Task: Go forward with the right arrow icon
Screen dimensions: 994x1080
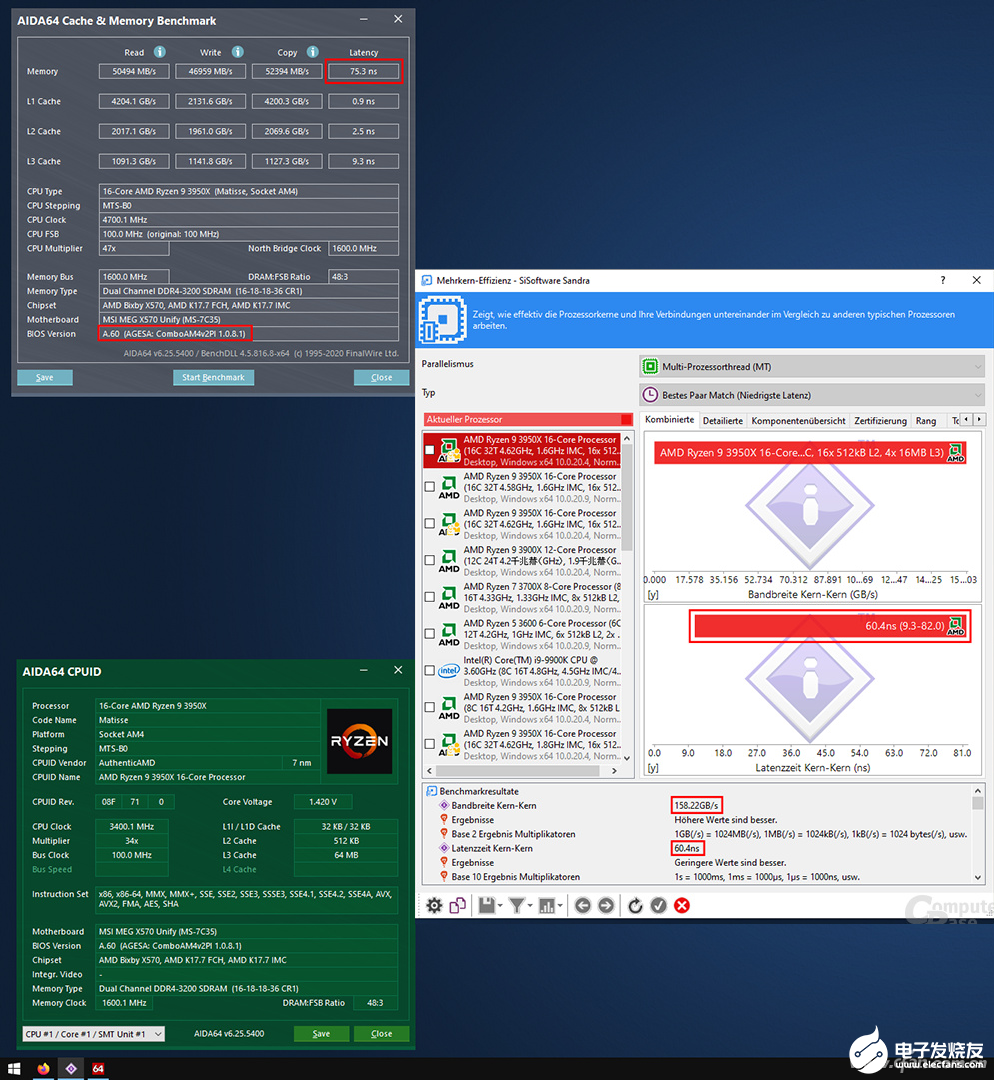Action: tap(606, 905)
